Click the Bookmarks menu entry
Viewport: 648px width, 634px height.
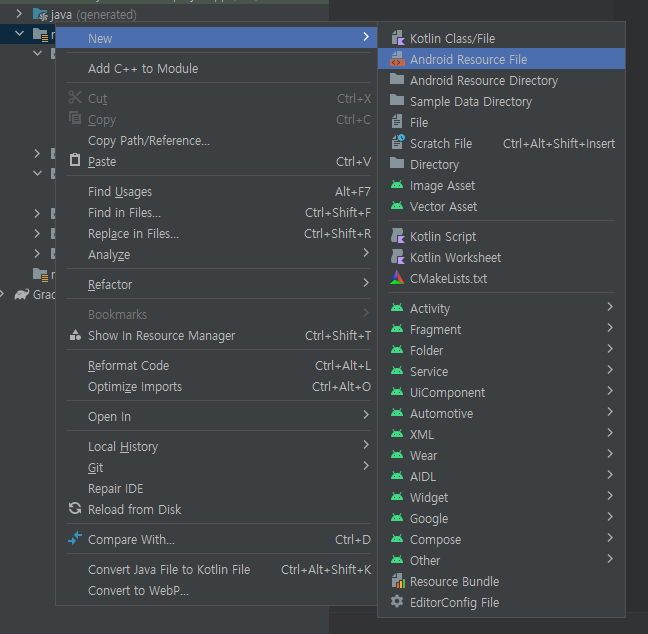(x=216, y=315)
